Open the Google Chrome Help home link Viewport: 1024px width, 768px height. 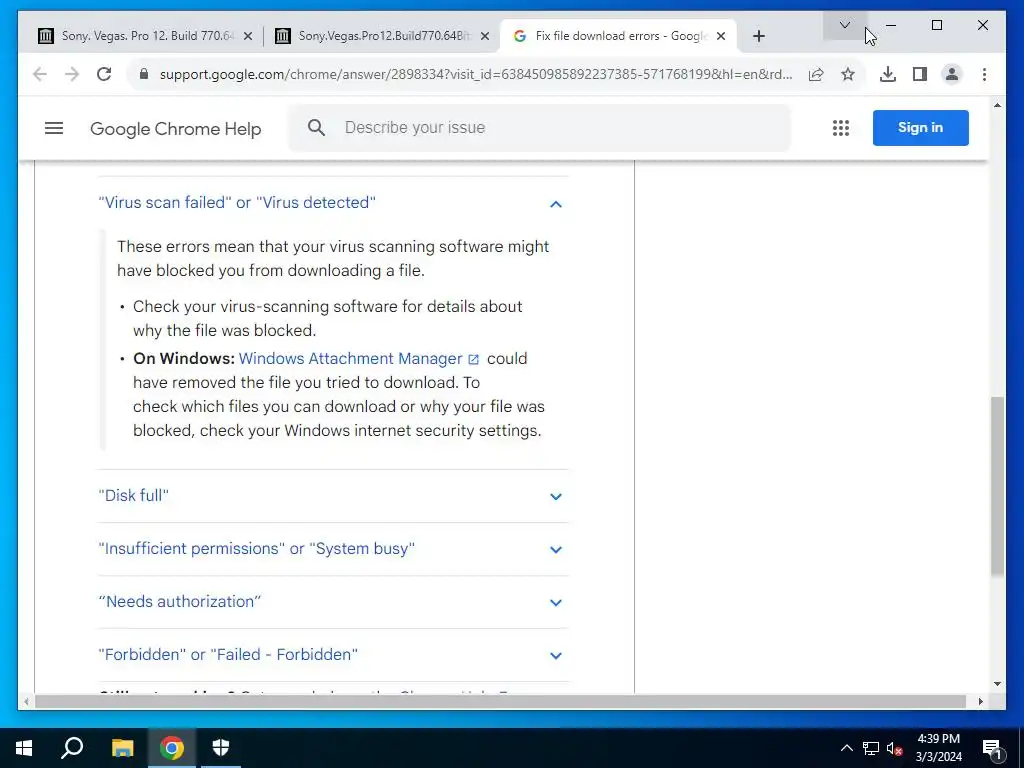pos(176,129)
